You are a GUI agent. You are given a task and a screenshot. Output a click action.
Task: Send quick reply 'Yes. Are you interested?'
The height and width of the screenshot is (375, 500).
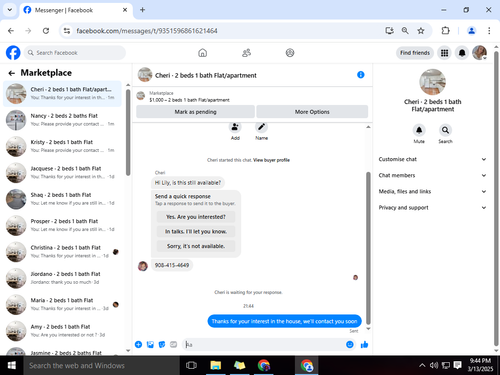tap(196, 217)
